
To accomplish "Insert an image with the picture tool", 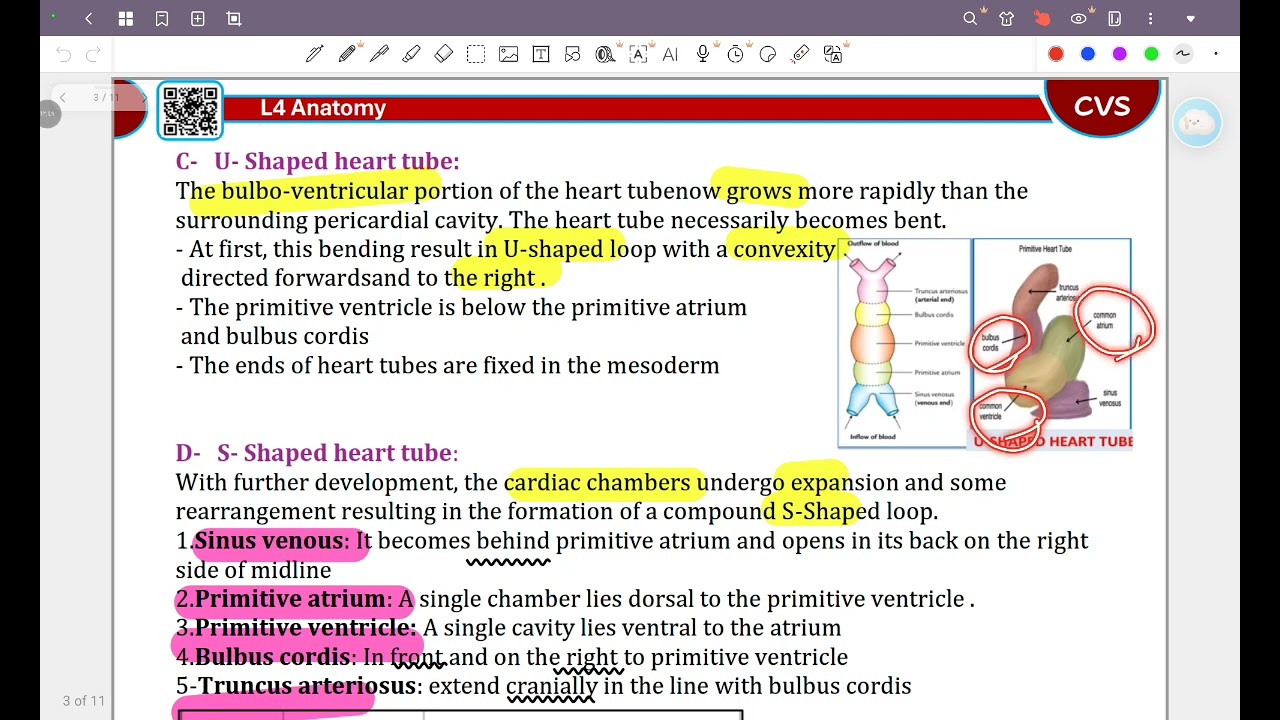I will pyautogui.click(x=509, y=54).
